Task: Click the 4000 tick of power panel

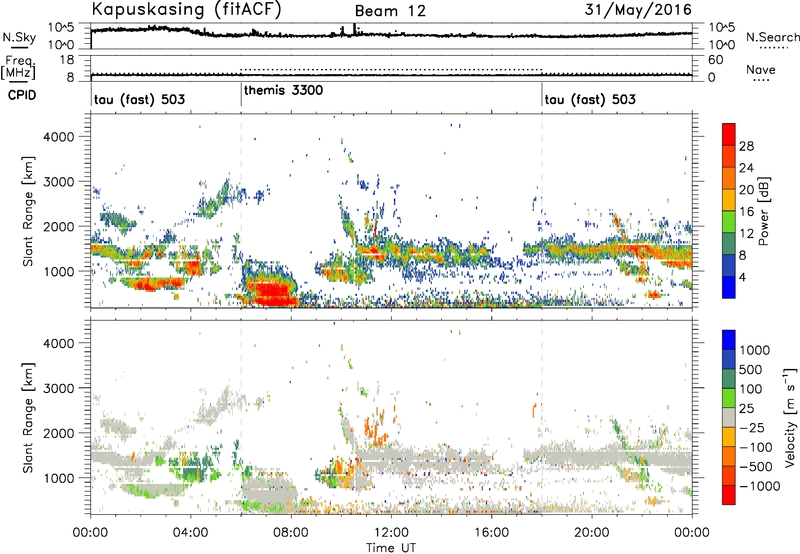Action: (x=59, y=137)
